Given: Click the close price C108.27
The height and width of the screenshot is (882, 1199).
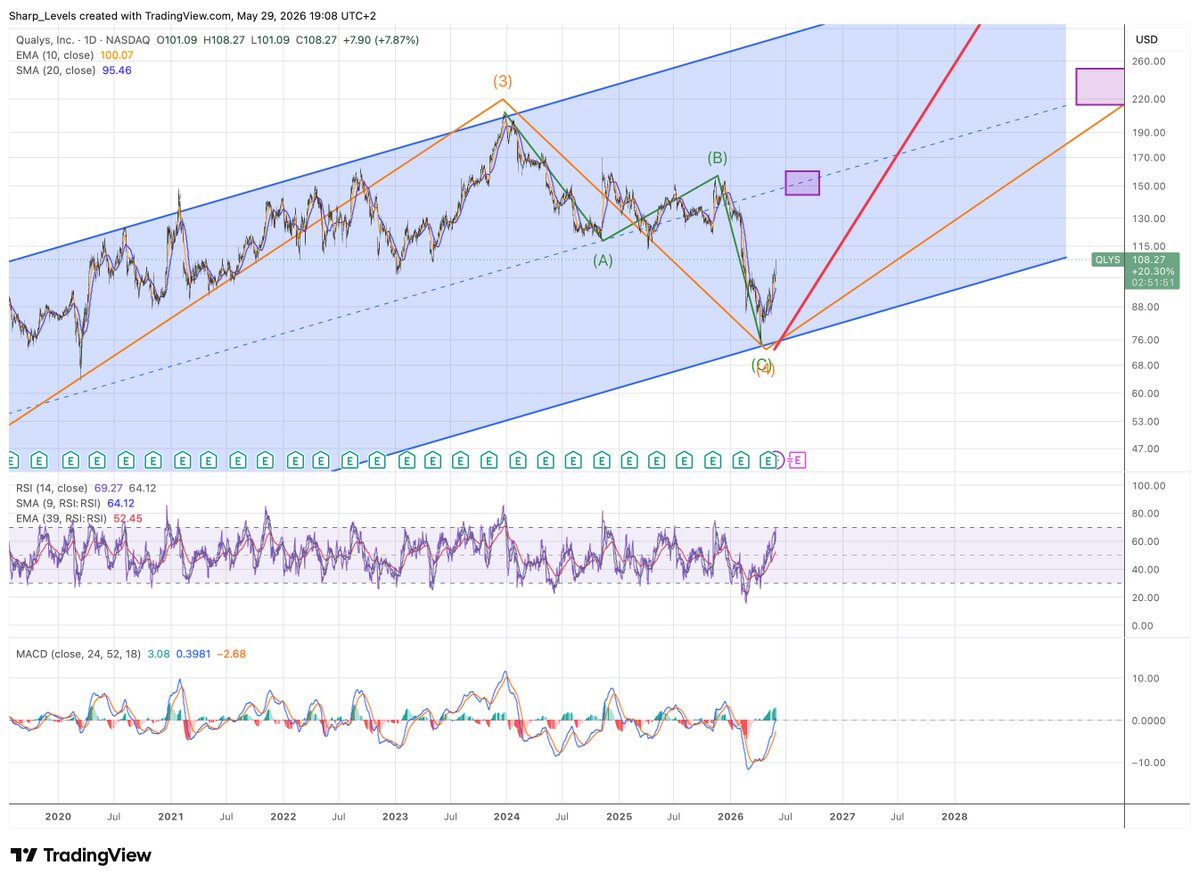Looking at the screenshot, I should click(x=316, y=40).
